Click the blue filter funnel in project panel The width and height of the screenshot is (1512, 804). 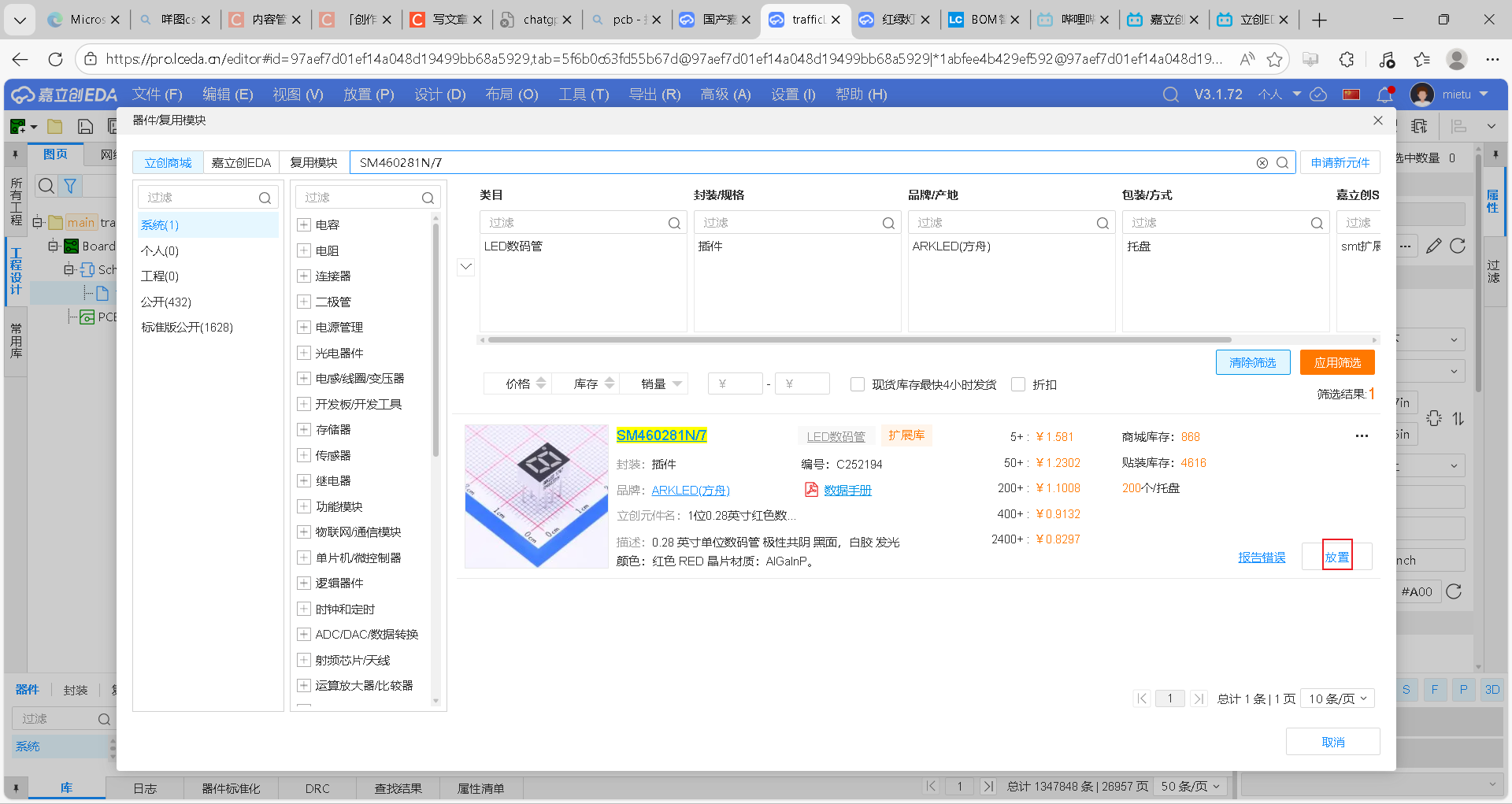tap(70, 186)
